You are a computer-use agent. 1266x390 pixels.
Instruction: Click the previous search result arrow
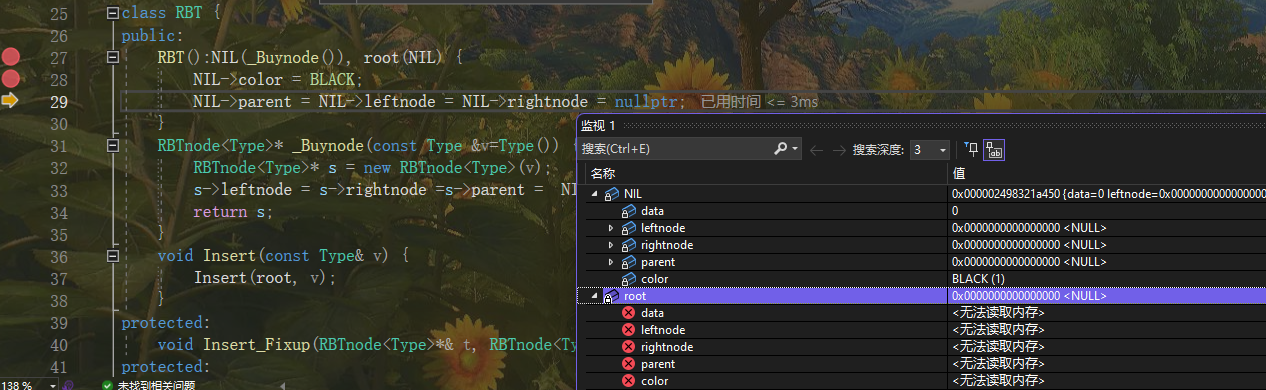[x=815, y=150]
